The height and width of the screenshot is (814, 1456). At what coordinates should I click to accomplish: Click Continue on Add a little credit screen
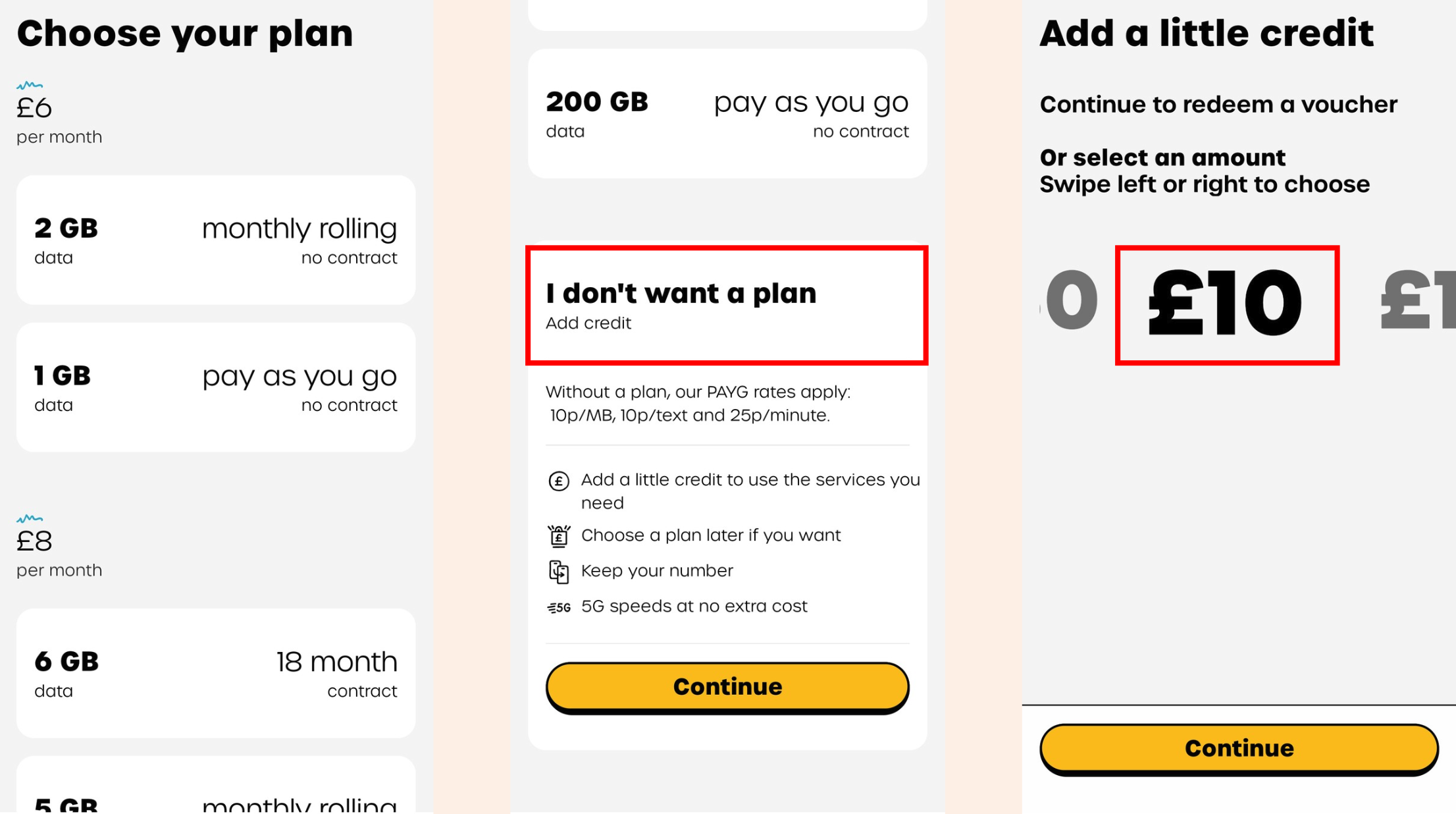click(x=1239, y=749)
